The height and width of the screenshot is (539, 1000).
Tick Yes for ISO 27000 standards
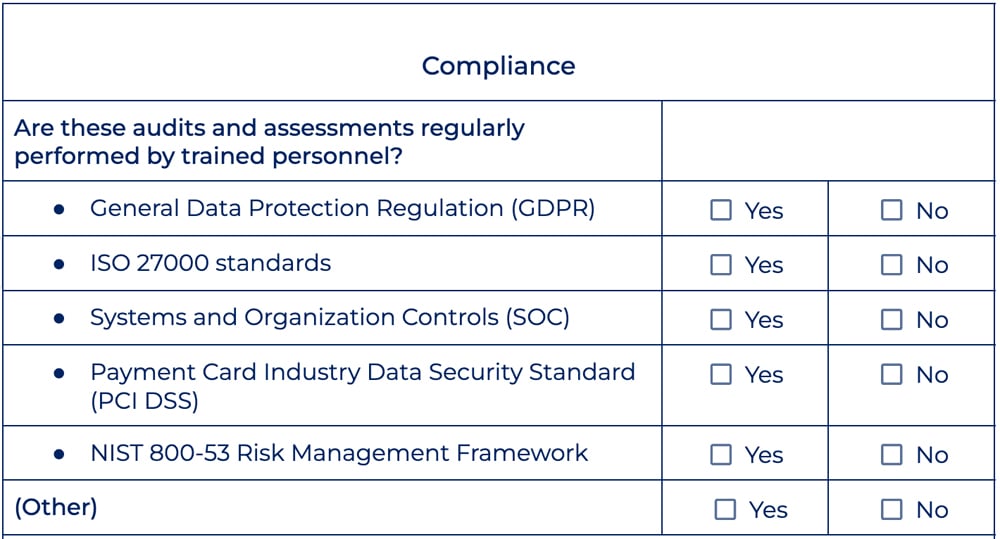click(721, 265)
